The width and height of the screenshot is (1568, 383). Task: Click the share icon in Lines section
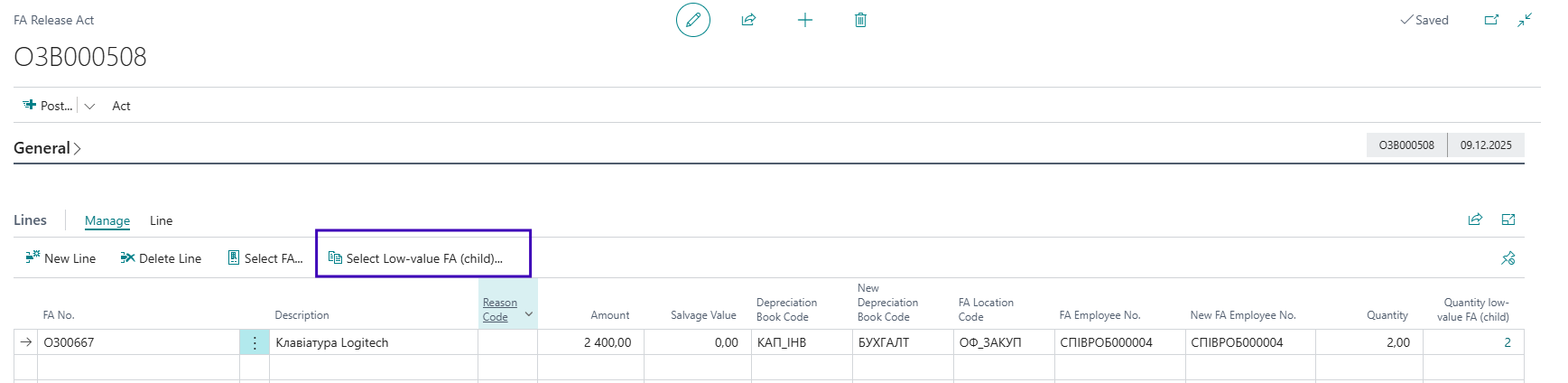coord(1475,220)
